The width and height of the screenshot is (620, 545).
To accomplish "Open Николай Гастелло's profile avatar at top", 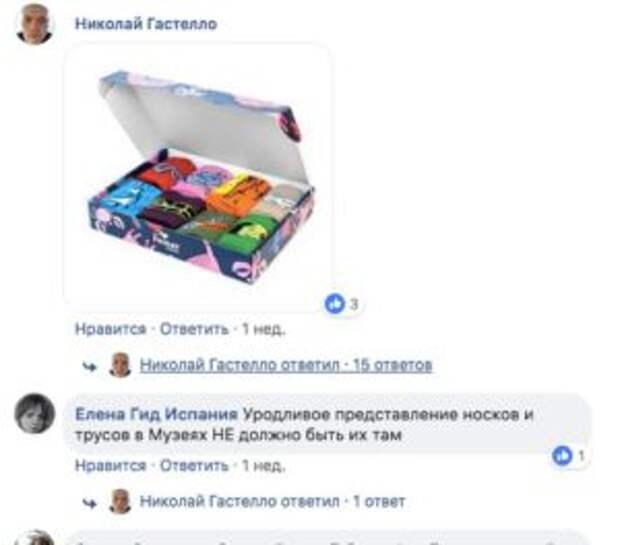I will pos(34,24).
